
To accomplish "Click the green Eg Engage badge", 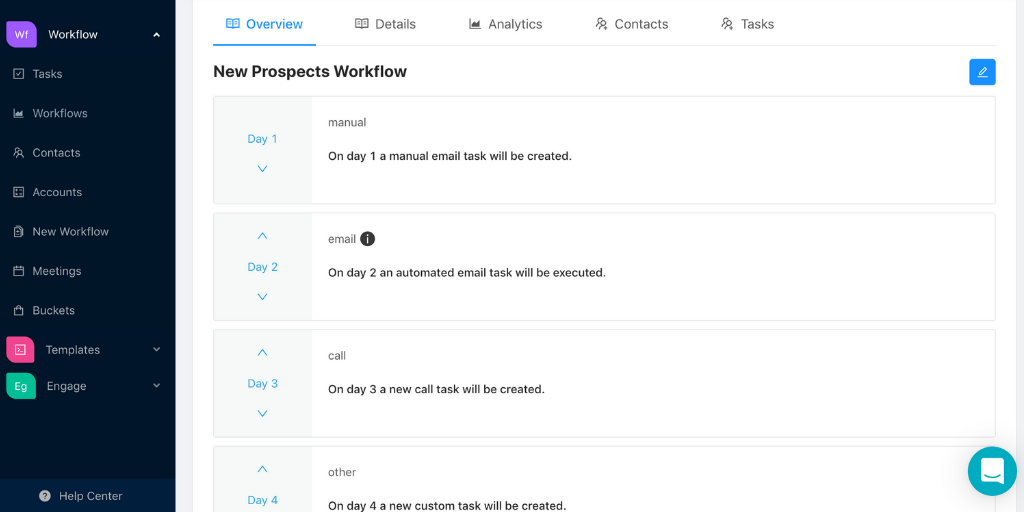I will tap(21, 386).
